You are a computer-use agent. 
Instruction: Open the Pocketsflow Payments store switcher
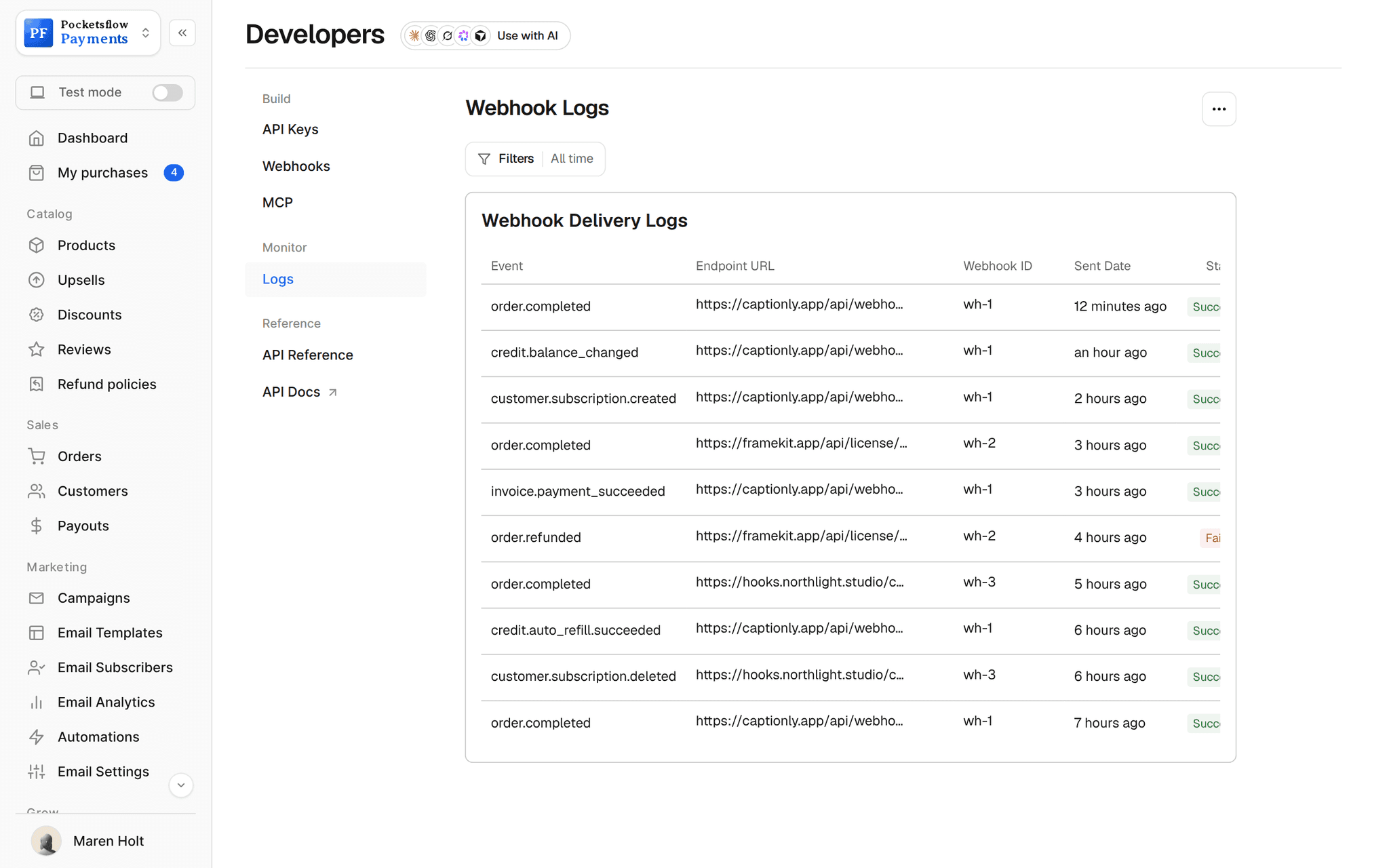tap(88, 33)
